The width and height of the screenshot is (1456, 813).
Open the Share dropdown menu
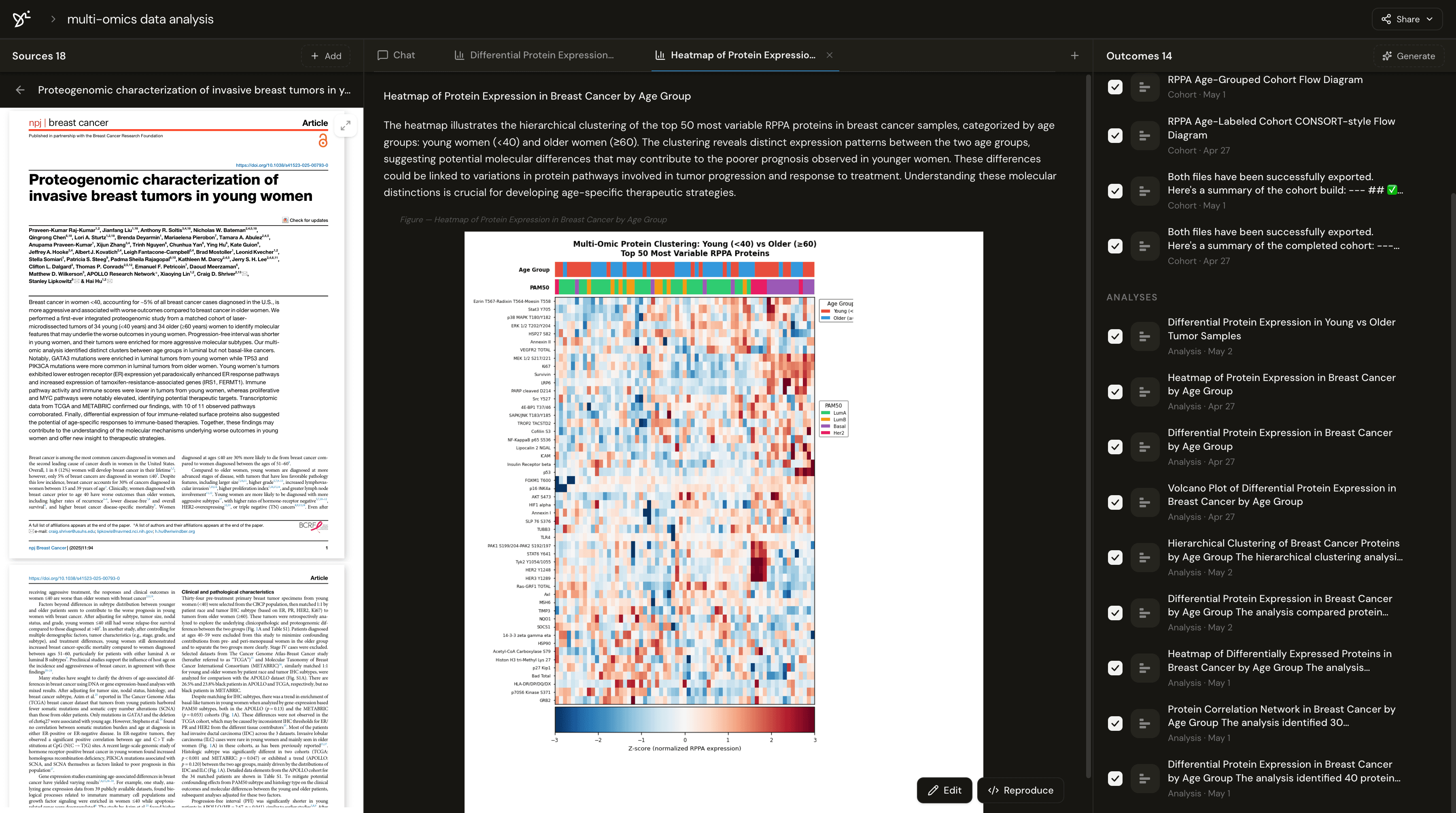tap(1407, 19)
